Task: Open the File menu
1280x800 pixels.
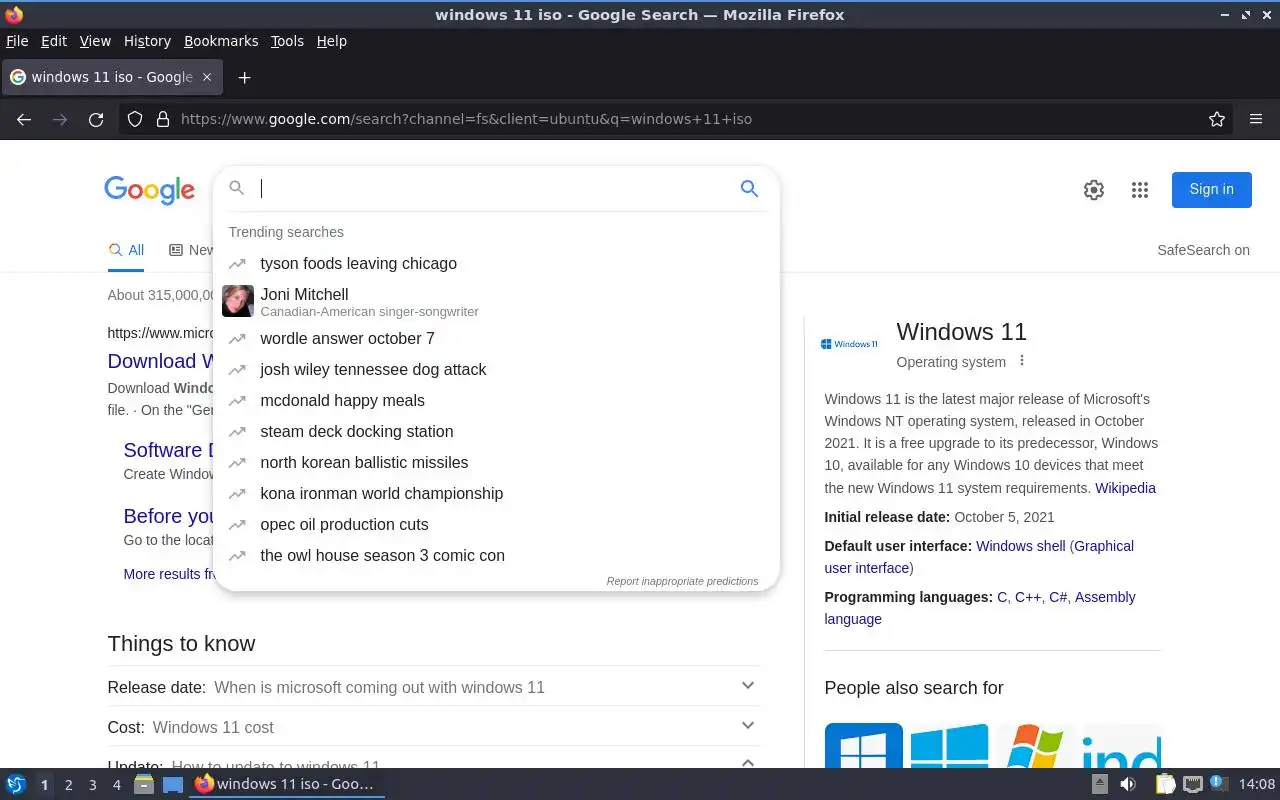Action: pos(17,41)
